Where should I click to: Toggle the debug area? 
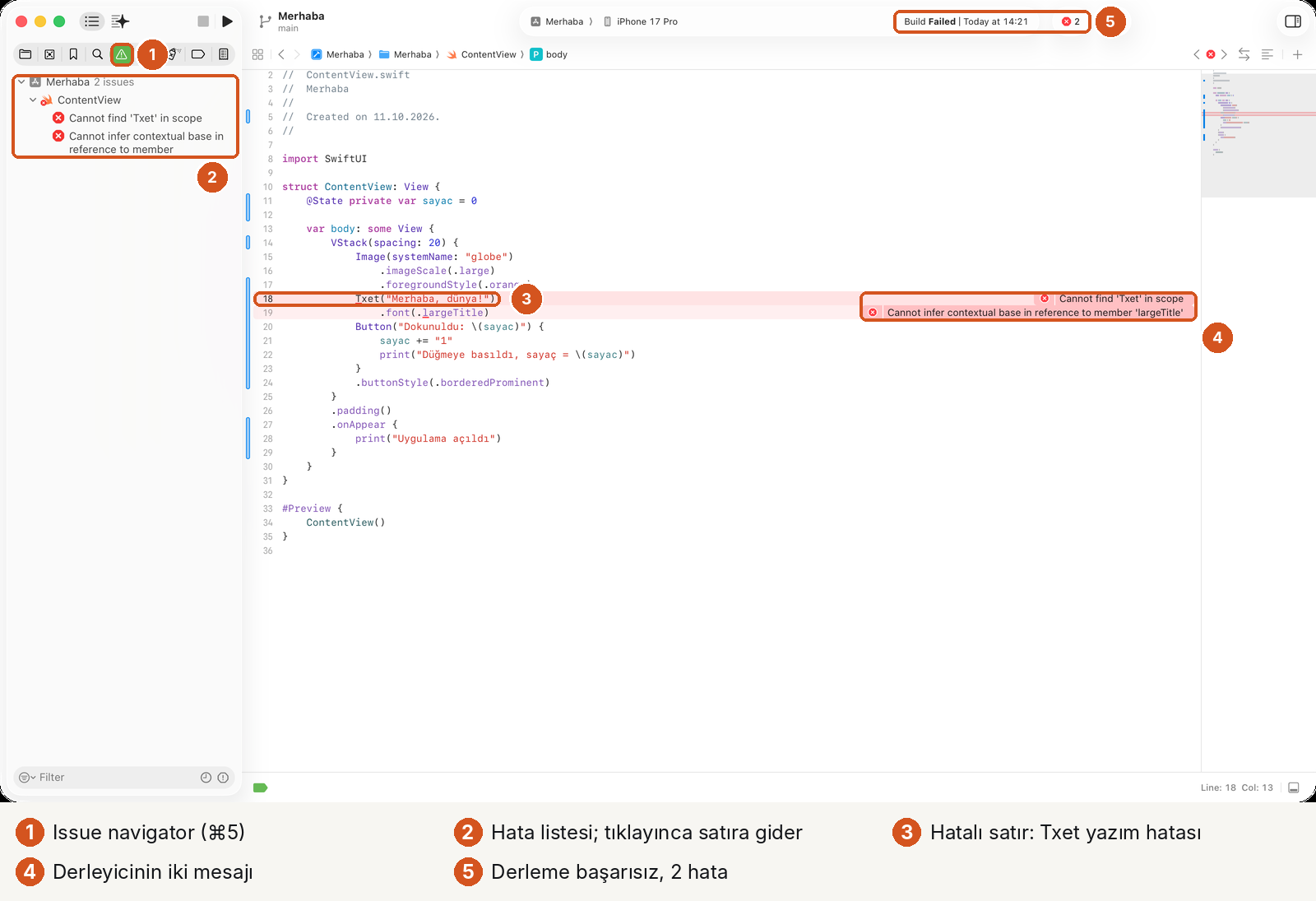[x=1294, y=787]
